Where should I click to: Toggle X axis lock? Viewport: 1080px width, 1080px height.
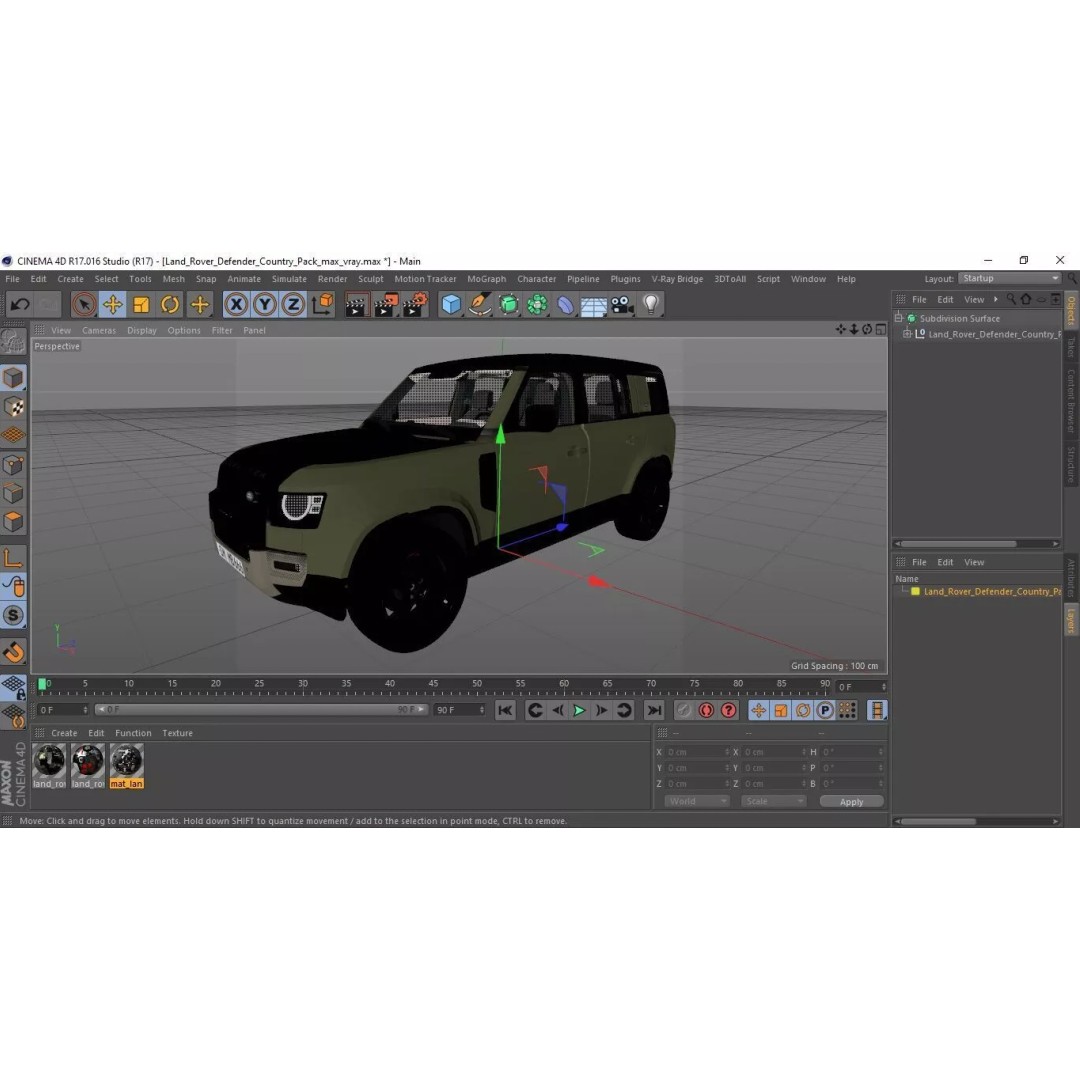pos(236,304)
